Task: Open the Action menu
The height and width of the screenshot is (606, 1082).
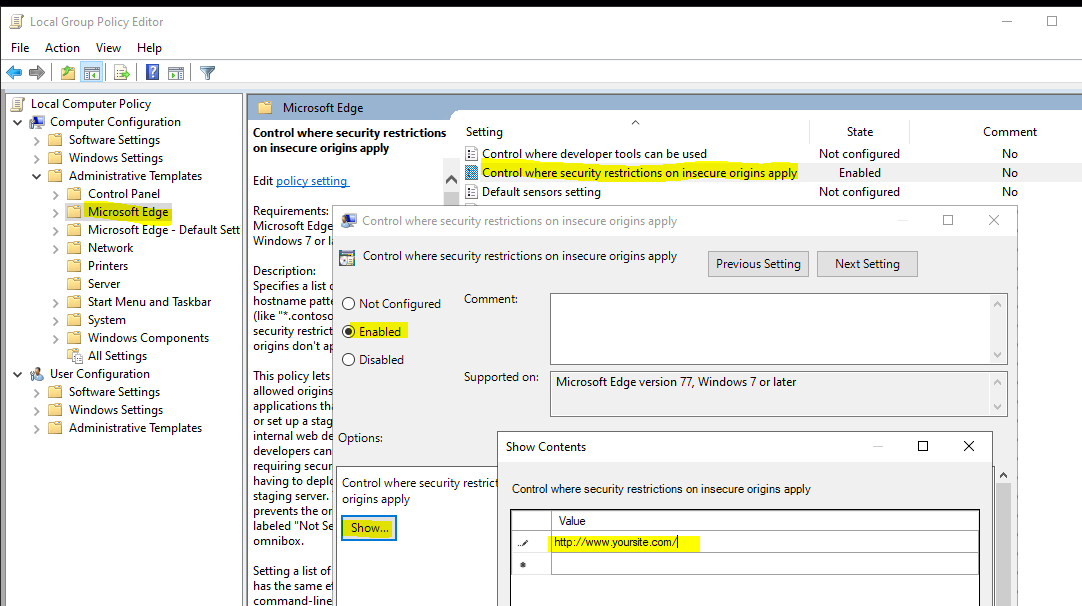Action: (x=62, y=48)
